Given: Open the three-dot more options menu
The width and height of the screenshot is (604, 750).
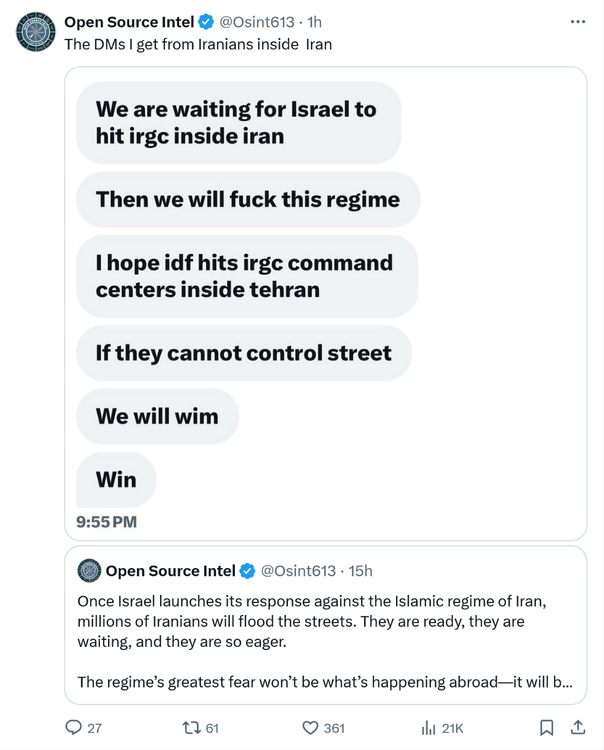Looking at the screenshot, I should (578, 21).
